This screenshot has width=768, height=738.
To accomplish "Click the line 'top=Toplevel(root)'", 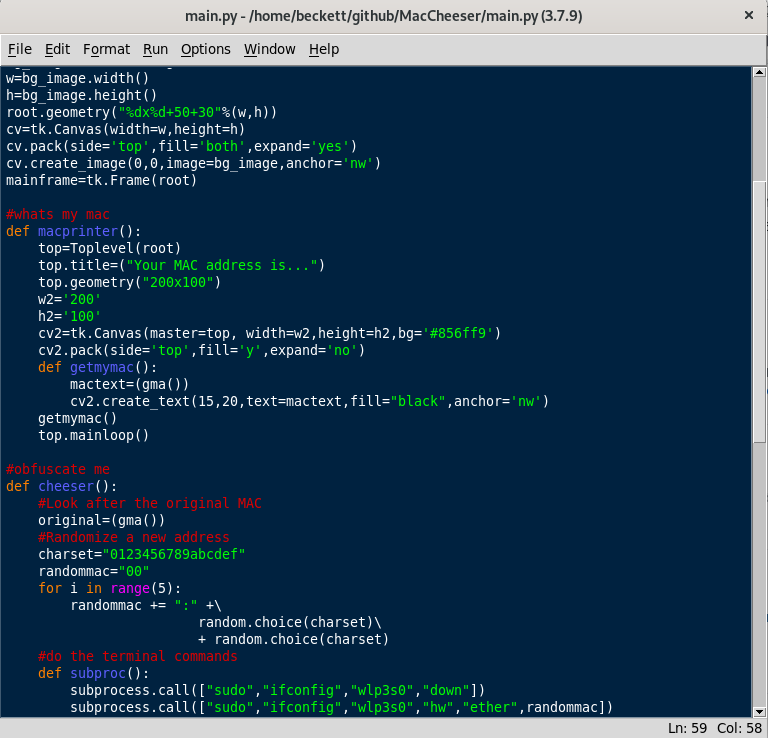I will [x=110, y=249].
